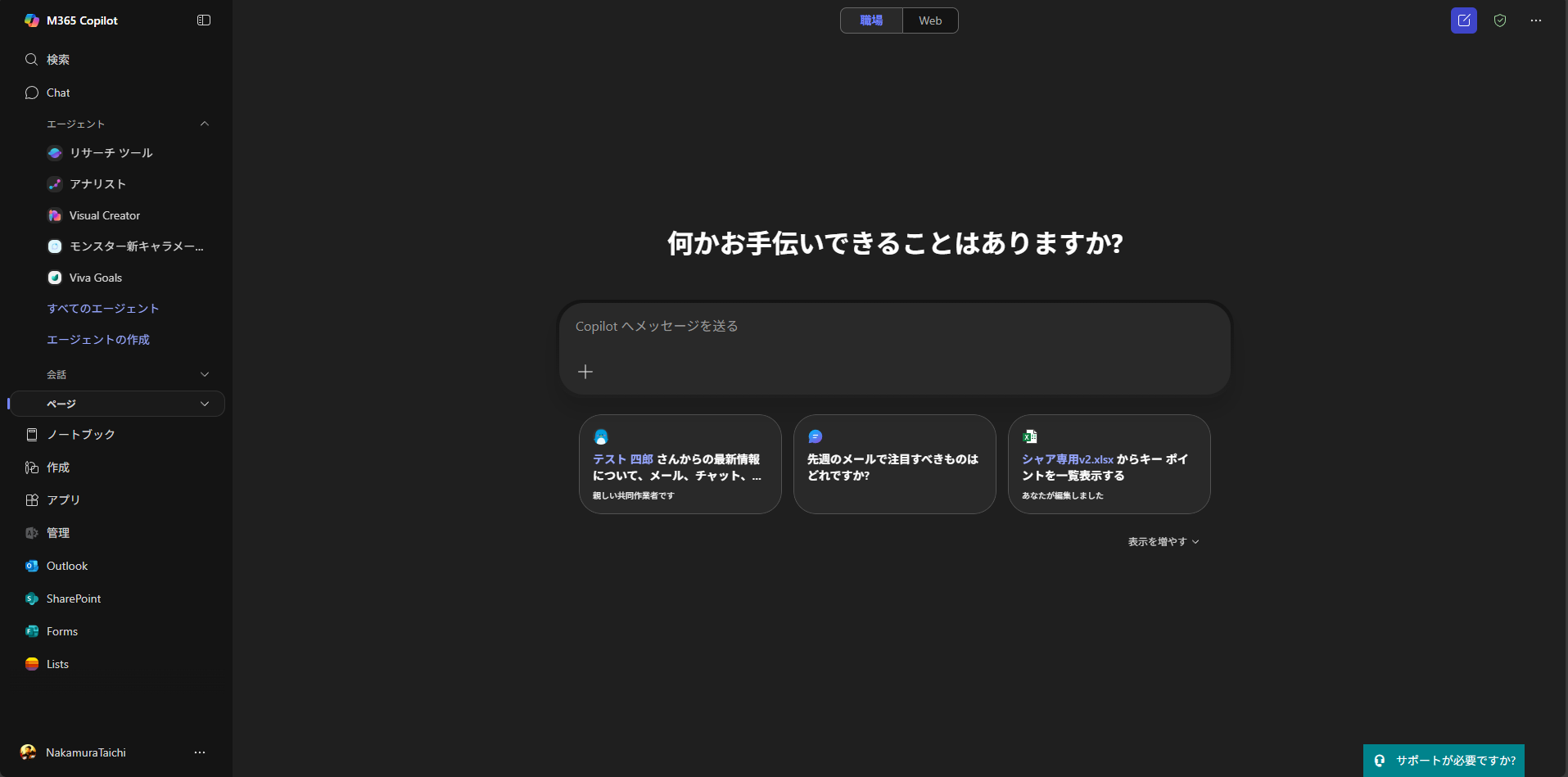Click the headset icon in the support banner
The image size is (1568, 777).
coord(1380,761)
